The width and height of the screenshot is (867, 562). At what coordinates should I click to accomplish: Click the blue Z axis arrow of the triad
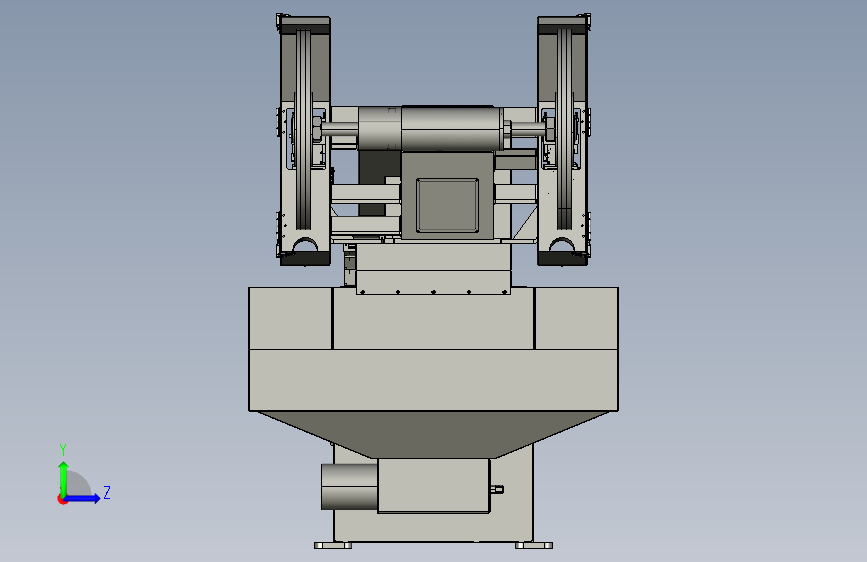83,498
